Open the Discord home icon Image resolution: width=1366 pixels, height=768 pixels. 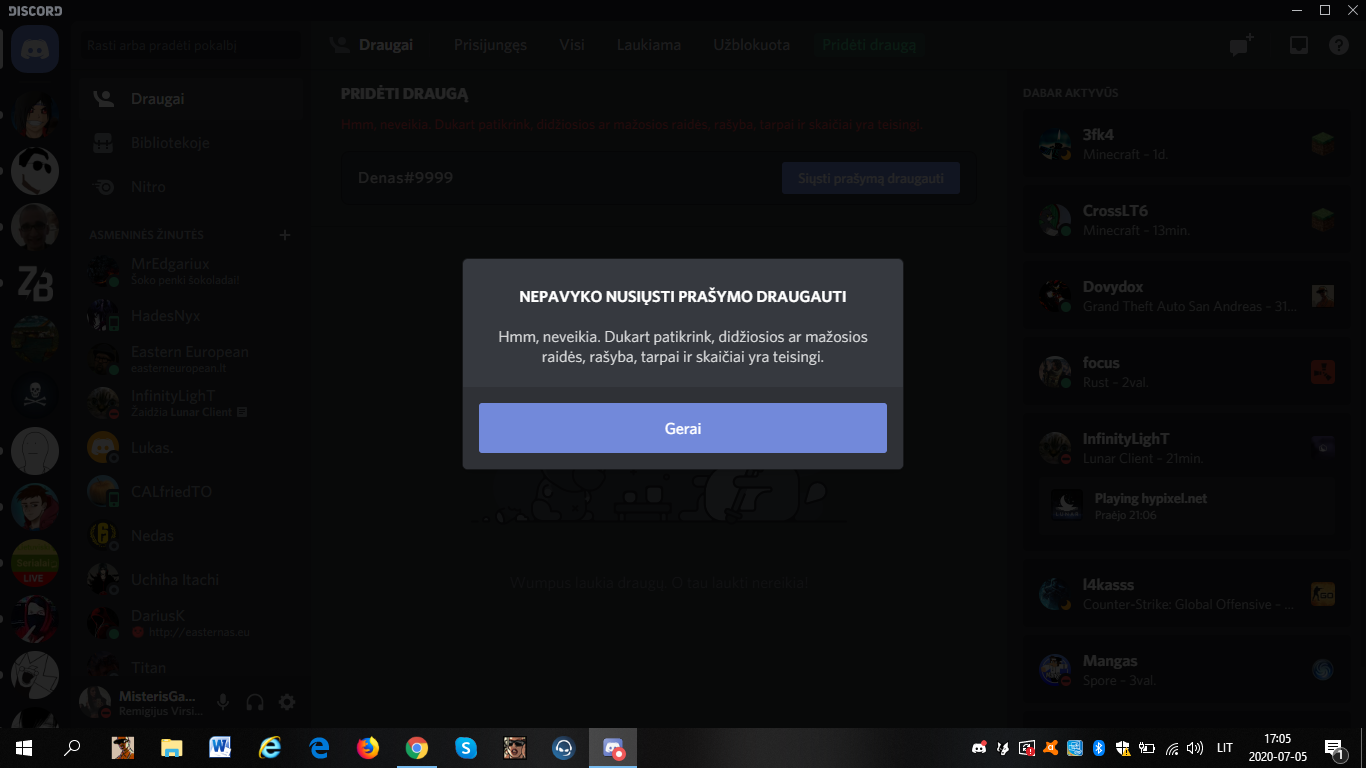[35, 49]
